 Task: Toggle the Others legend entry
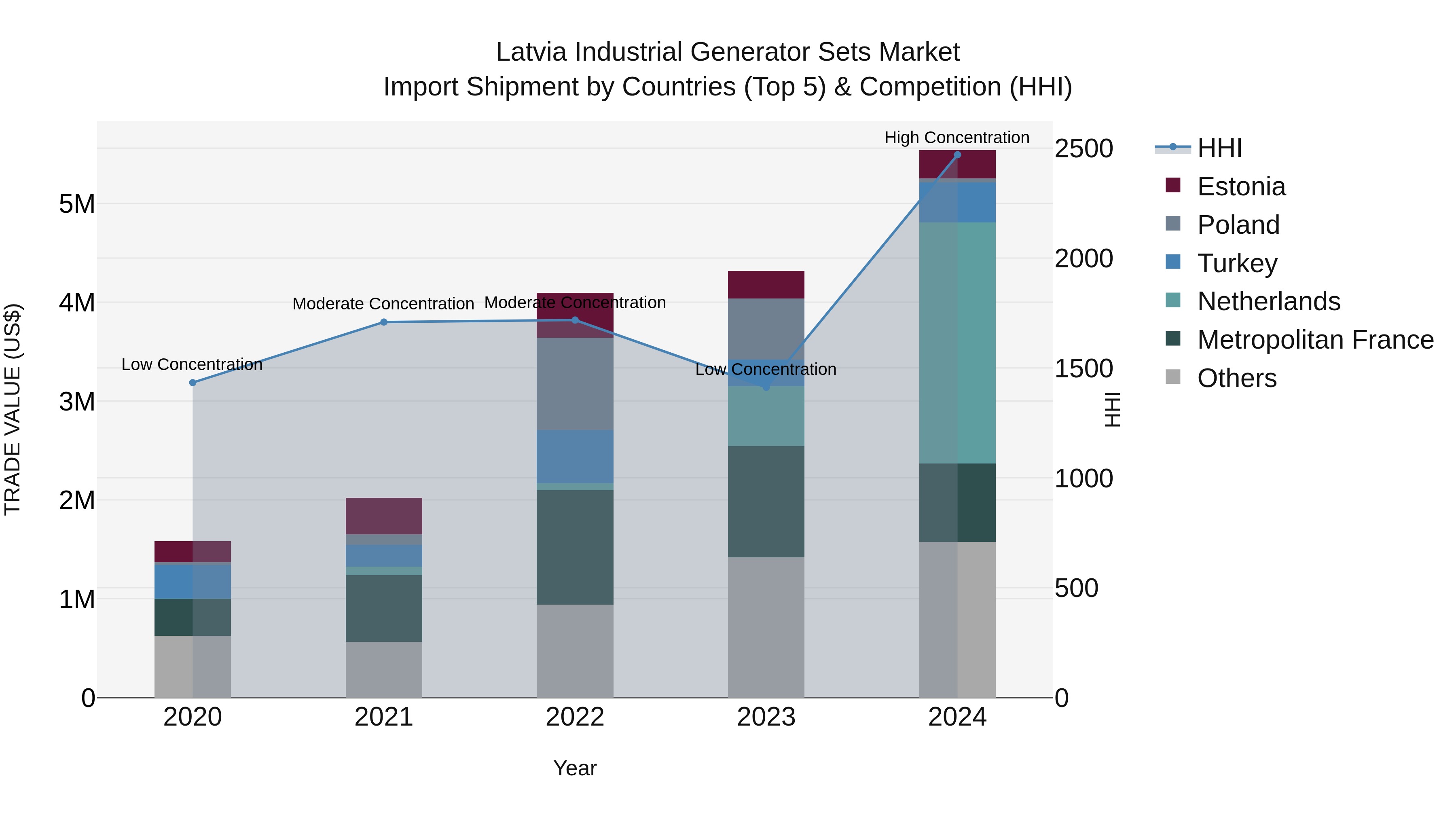click(1221, 378)
